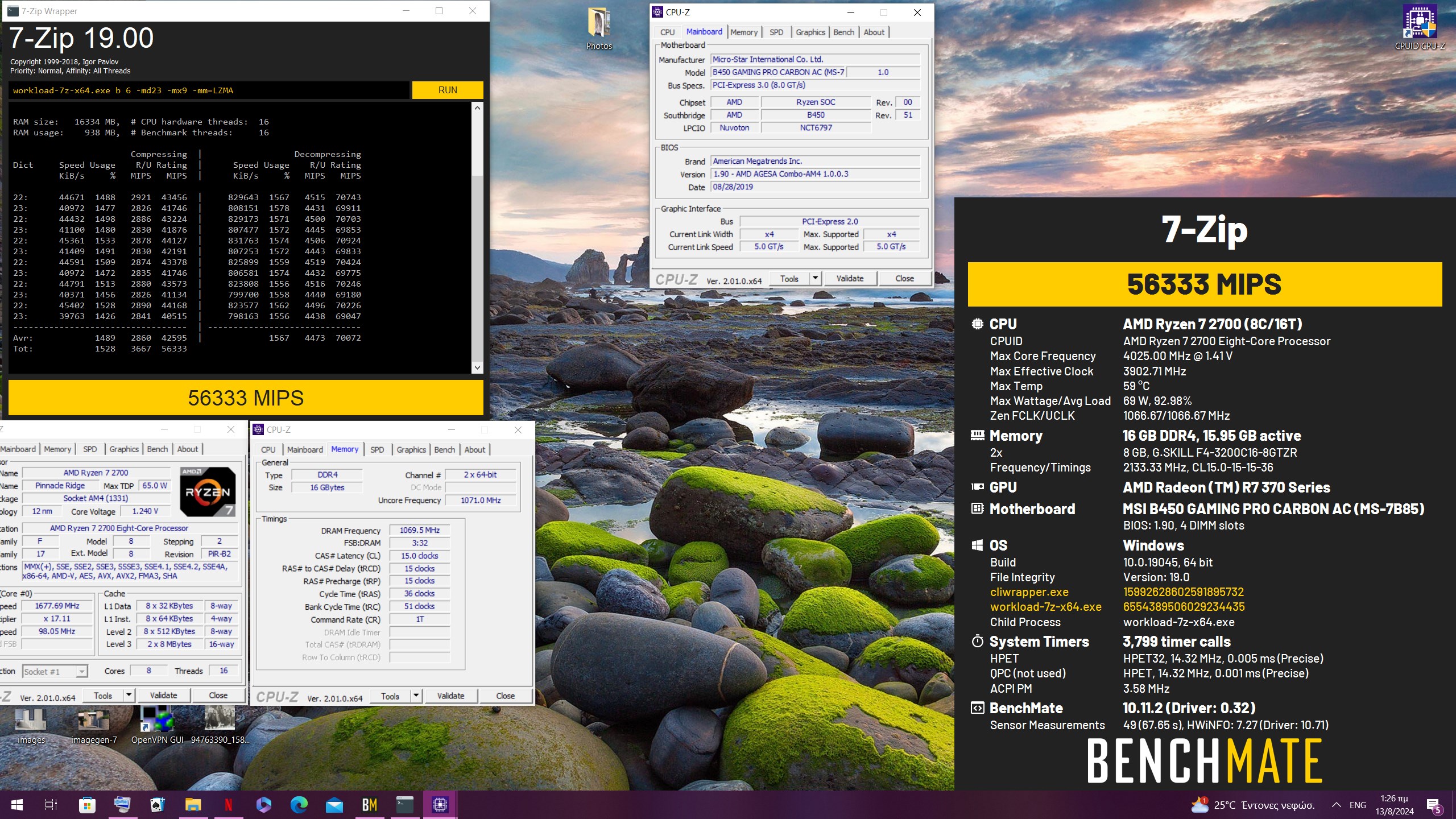1456x819 pixels.
Task: Open SPD tab in Mainboard CPU-Z window
Action: click(x=776, y=32)
